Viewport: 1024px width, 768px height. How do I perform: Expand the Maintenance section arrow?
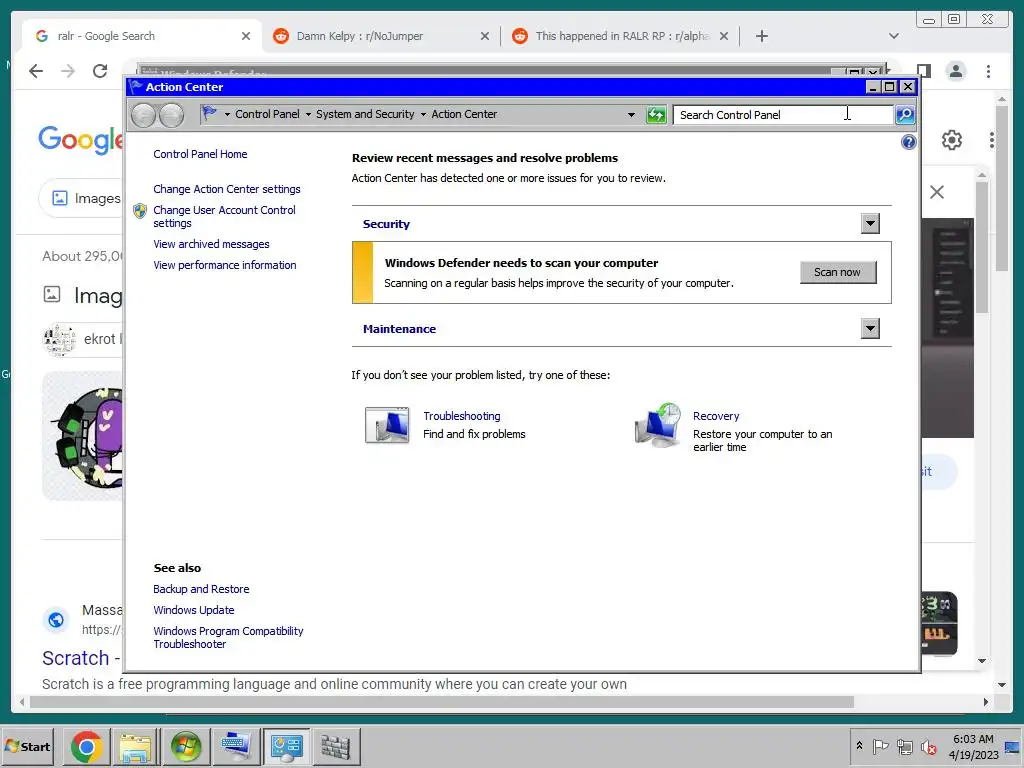tap(870, 328)
